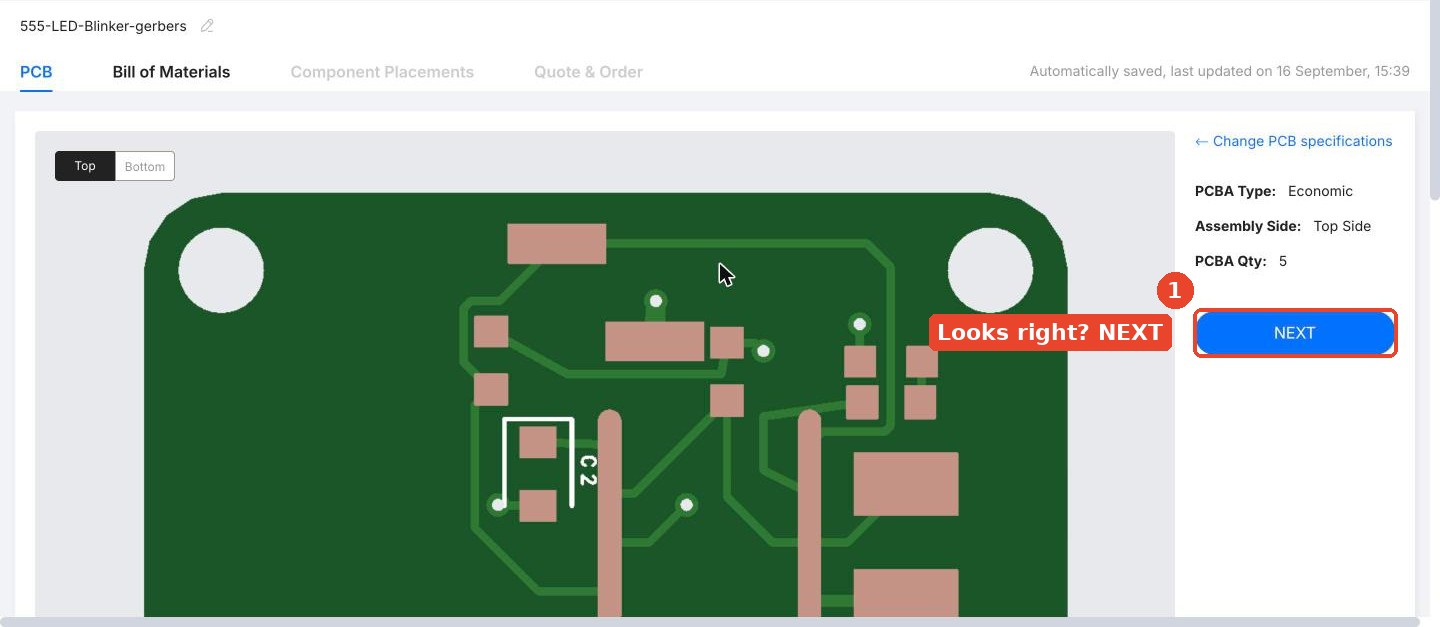The width and height of the screenshot is (1440, 627).
Task: Click the horizontal scrollbar at the bottom
Action: pos(710,622)
